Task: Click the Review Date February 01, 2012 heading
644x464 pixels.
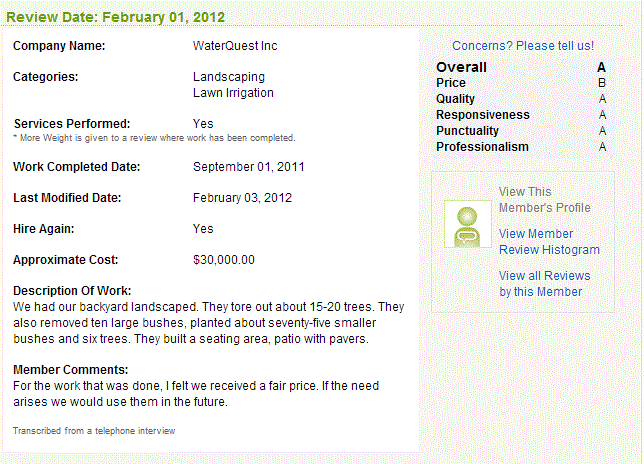Action: [x=115, y=17]
